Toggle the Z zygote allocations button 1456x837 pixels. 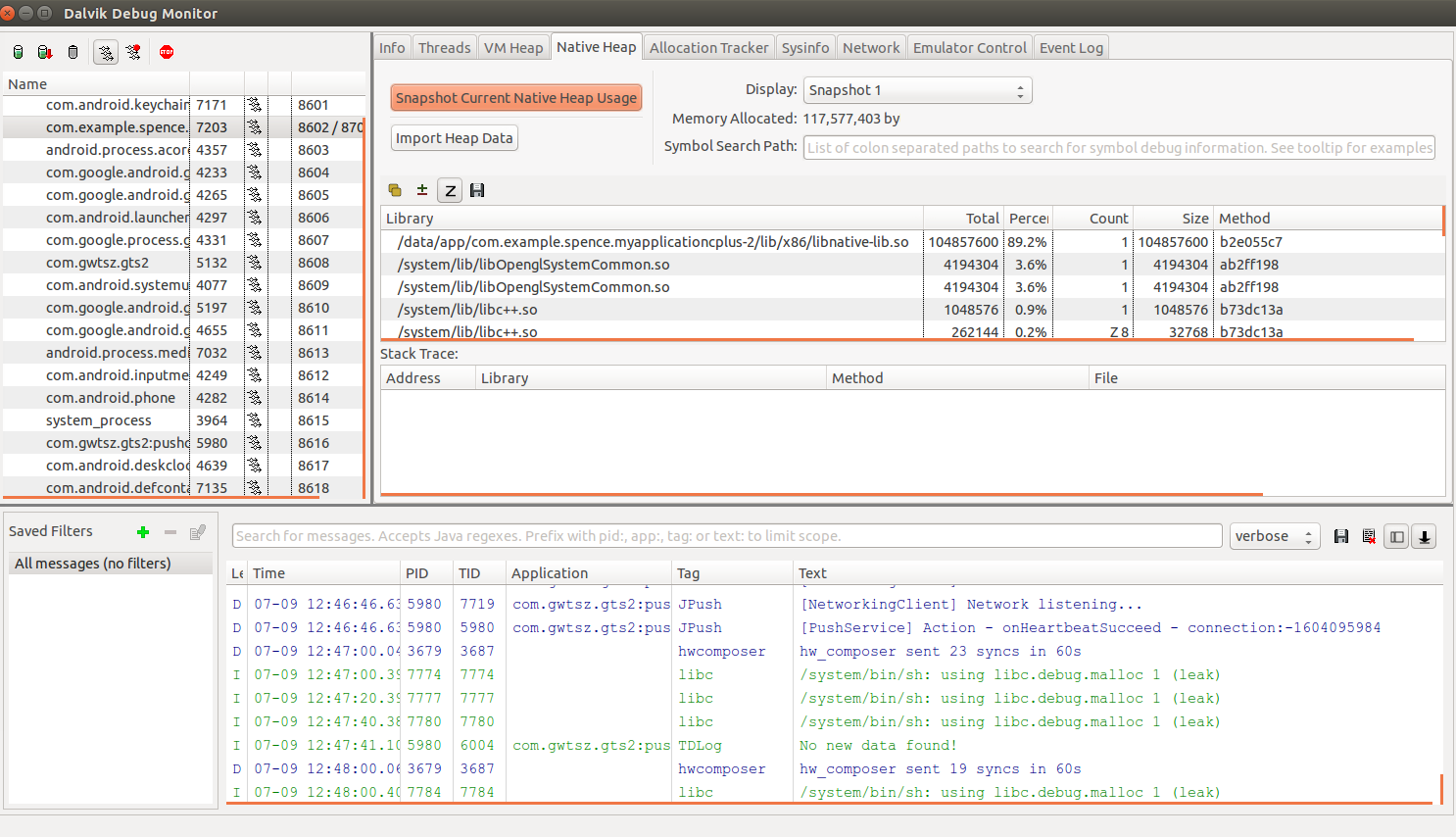[x=450, y=190]
